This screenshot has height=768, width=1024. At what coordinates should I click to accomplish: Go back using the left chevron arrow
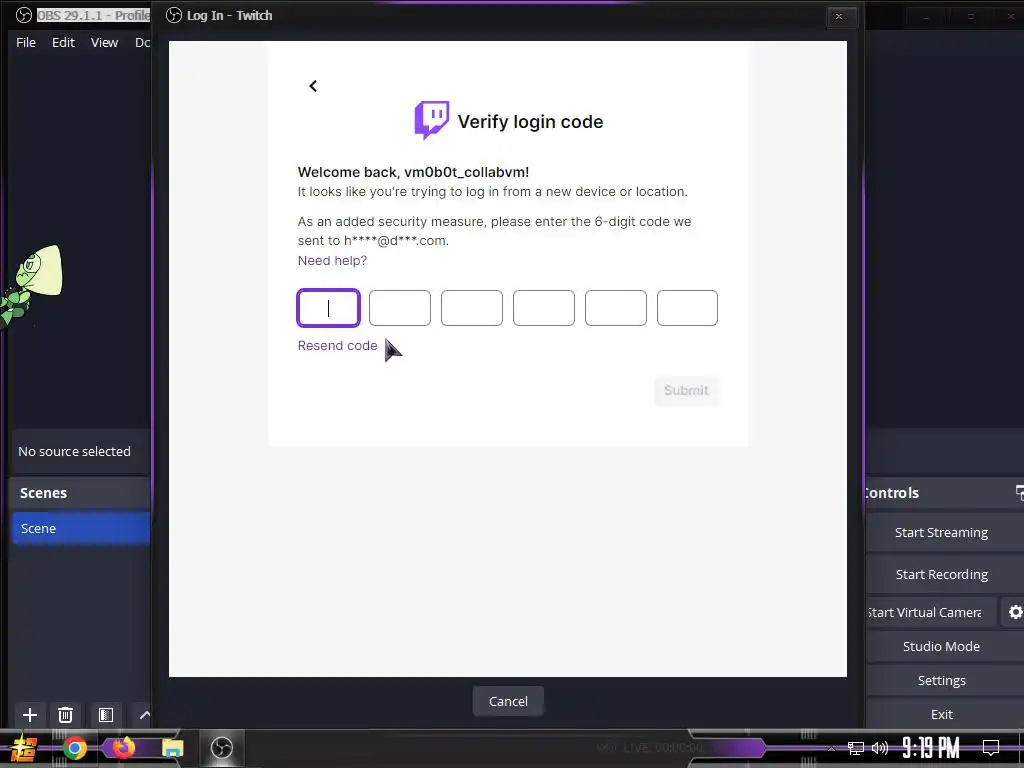point(313,86)
